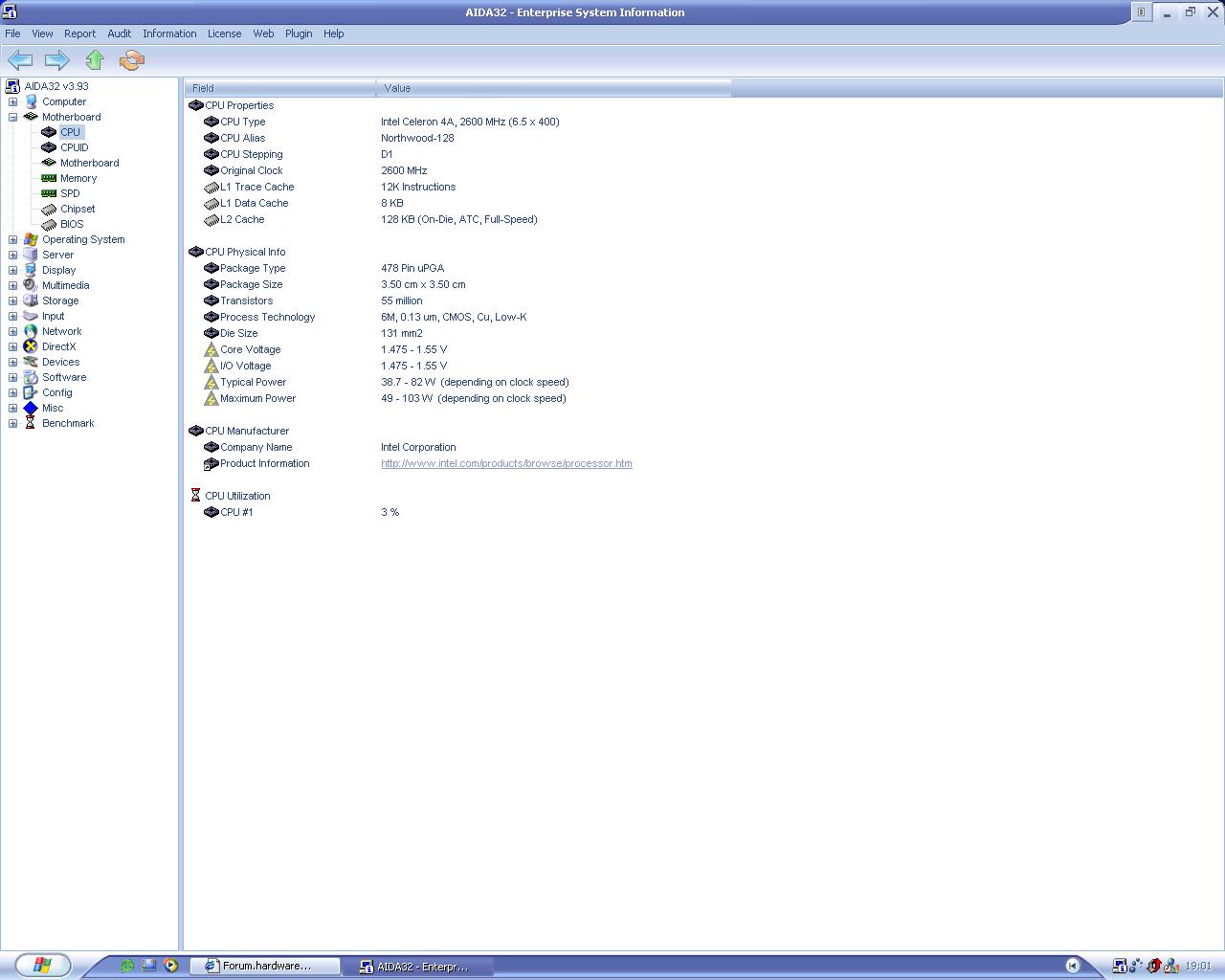Select the 'Northwood-128' value
This screenshot has width=1225, height=980.
click(417, 138)
